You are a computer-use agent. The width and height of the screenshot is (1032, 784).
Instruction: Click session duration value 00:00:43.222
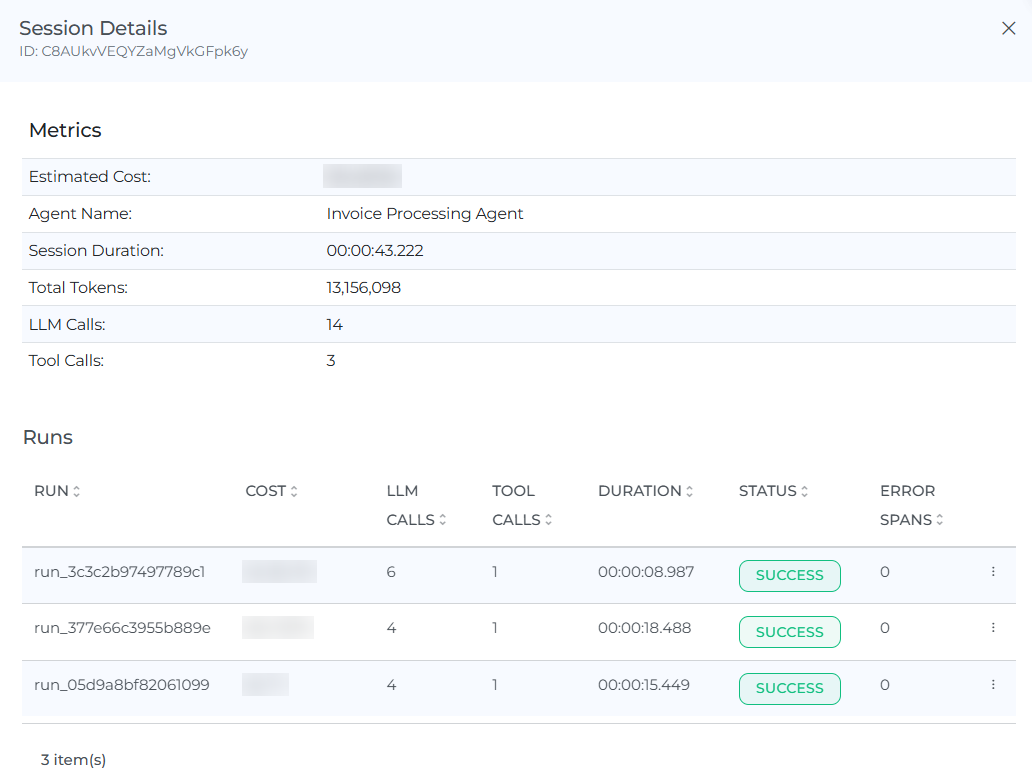(x=375, y=251)
